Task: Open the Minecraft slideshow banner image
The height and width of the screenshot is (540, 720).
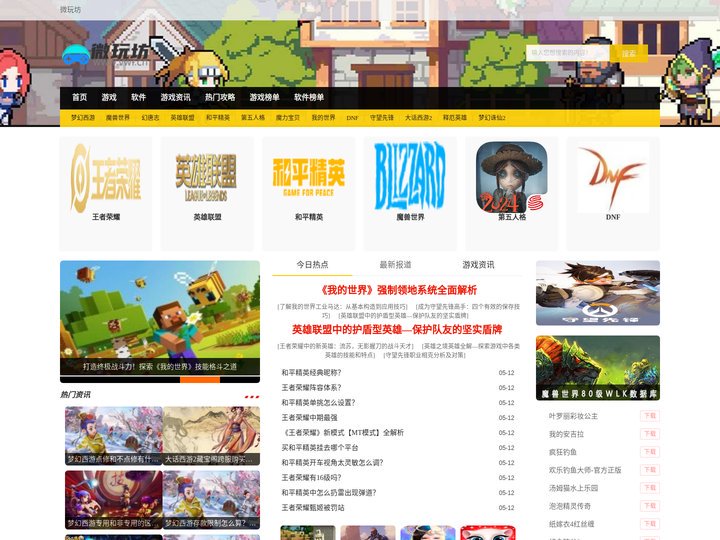Action: click(x=160, y=318)
